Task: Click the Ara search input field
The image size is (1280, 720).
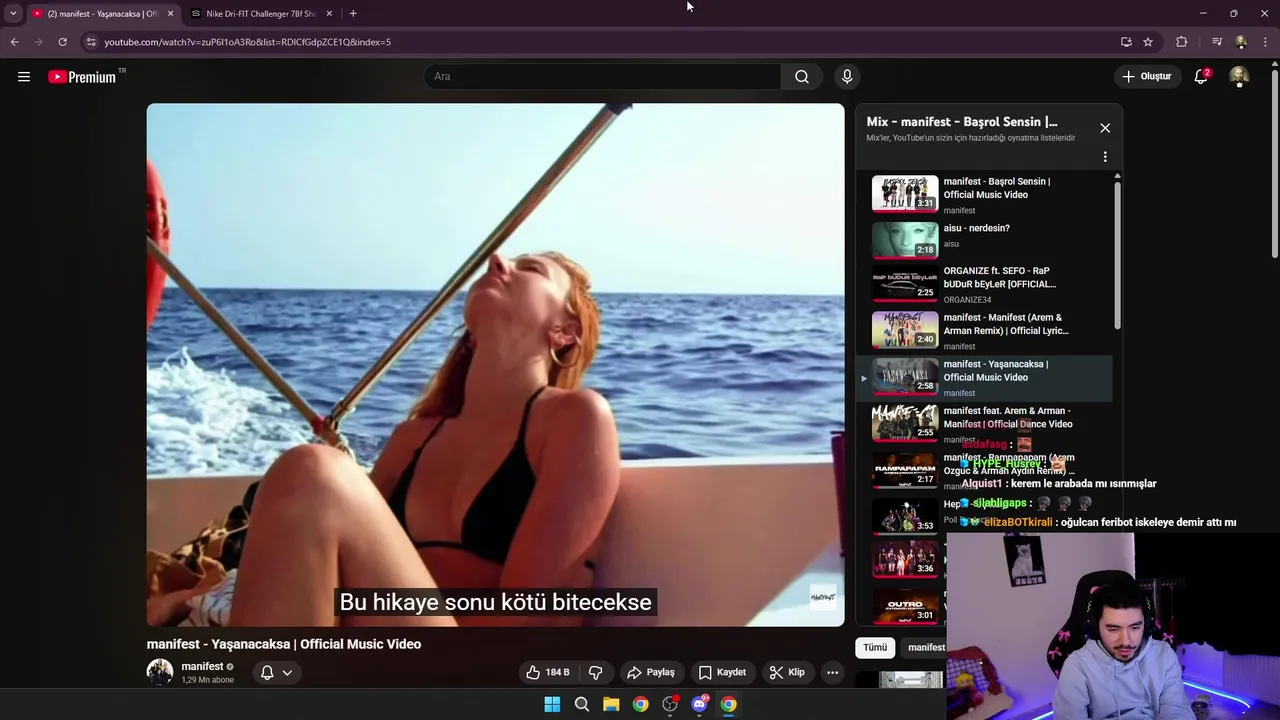Action: (x=602, y=76)
